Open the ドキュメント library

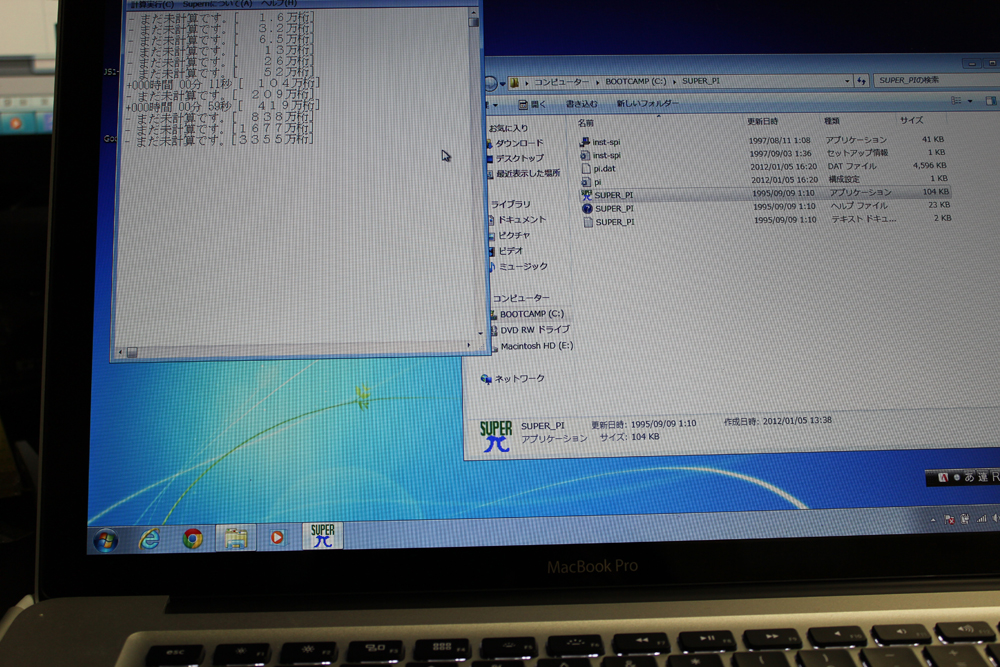(522, 220)
